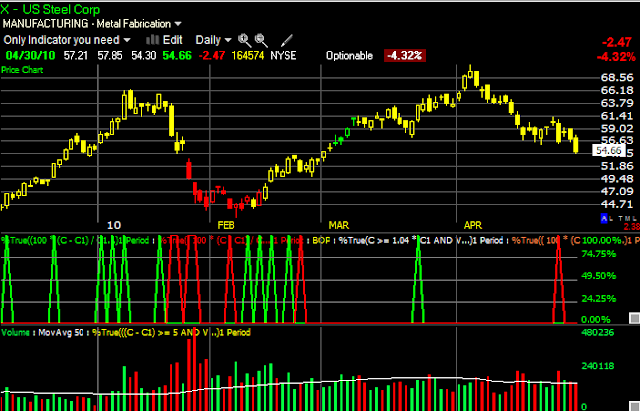Toggle the M scale button
640x411 pixels.
click(627, 219)
